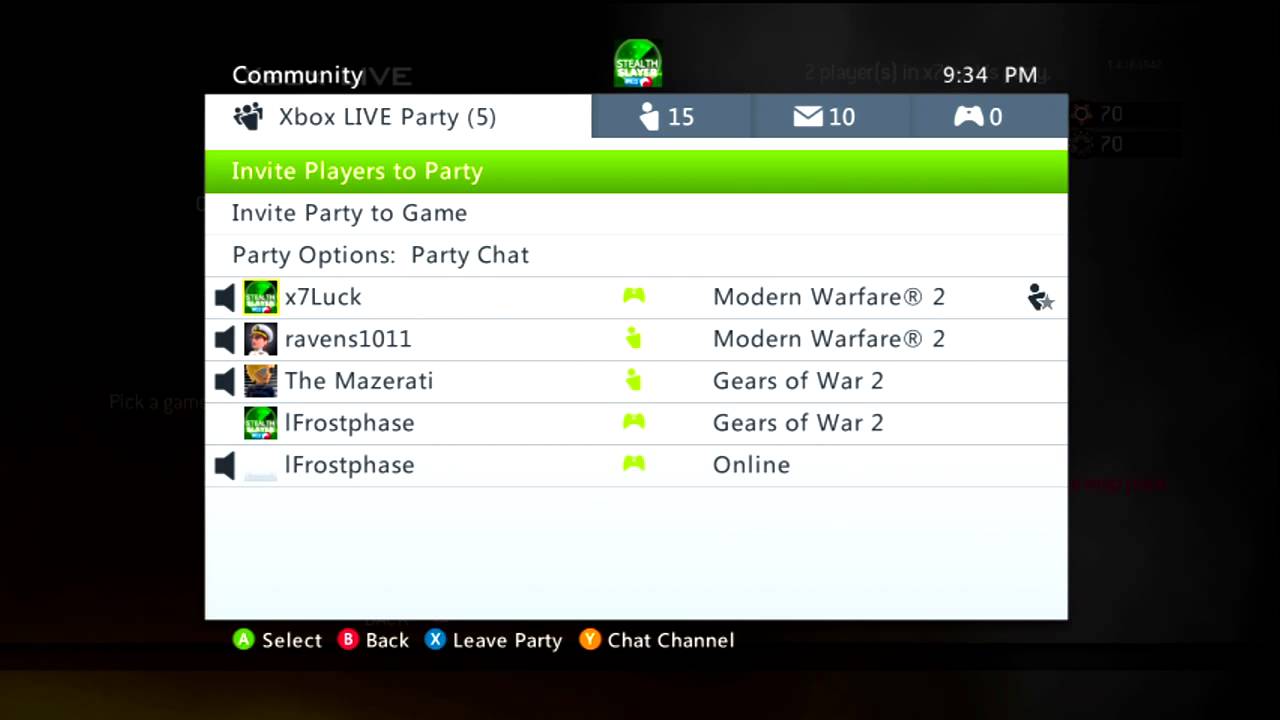Image resolution: width=1280 pixels, height=720 pixels.
Task: Click the green controller icon on x7Luck's row
Action: tap(634, 296)
